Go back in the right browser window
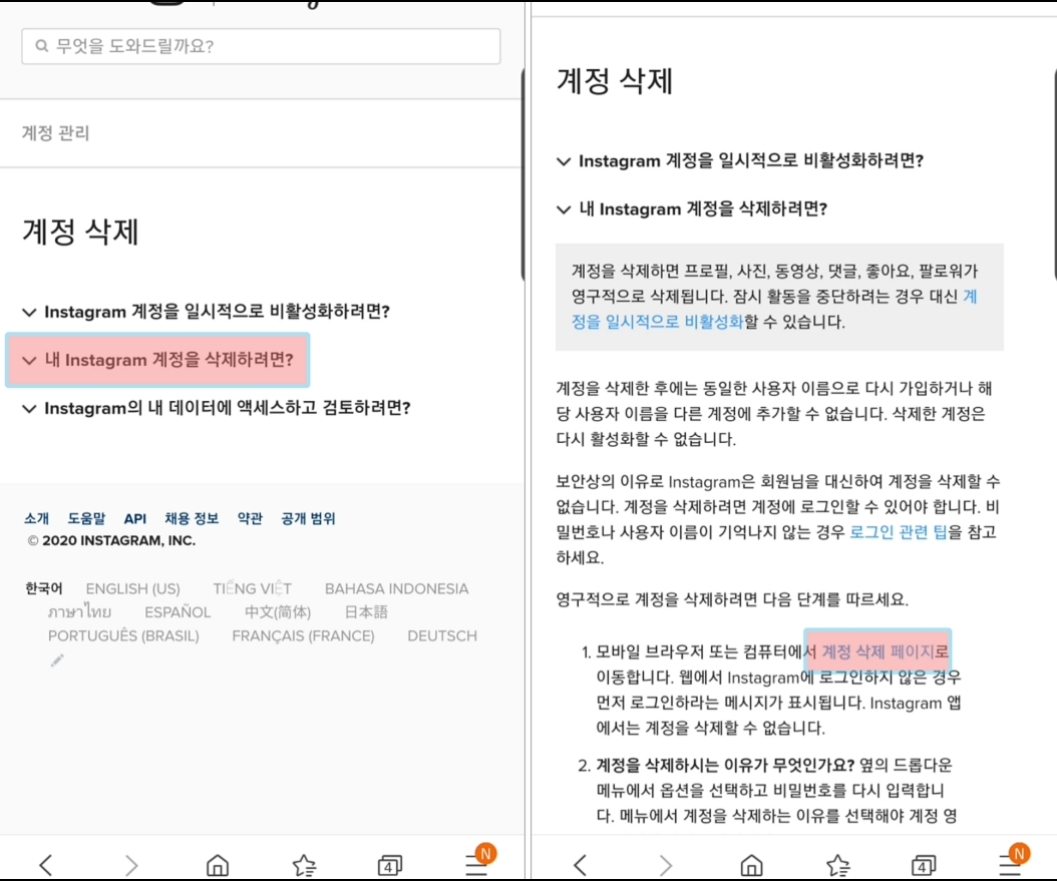The height and width of the screenshot is (881, 1057). [580, 865]
